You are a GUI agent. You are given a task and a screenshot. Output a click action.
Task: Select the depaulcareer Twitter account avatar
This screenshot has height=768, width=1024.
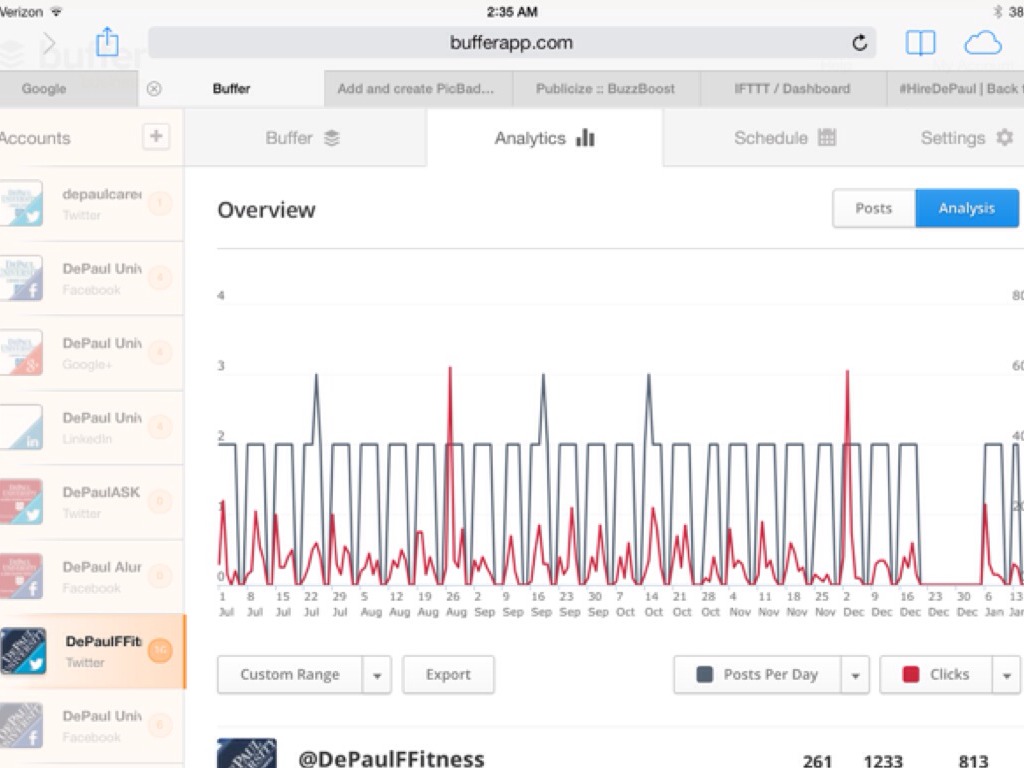[21, 203]
